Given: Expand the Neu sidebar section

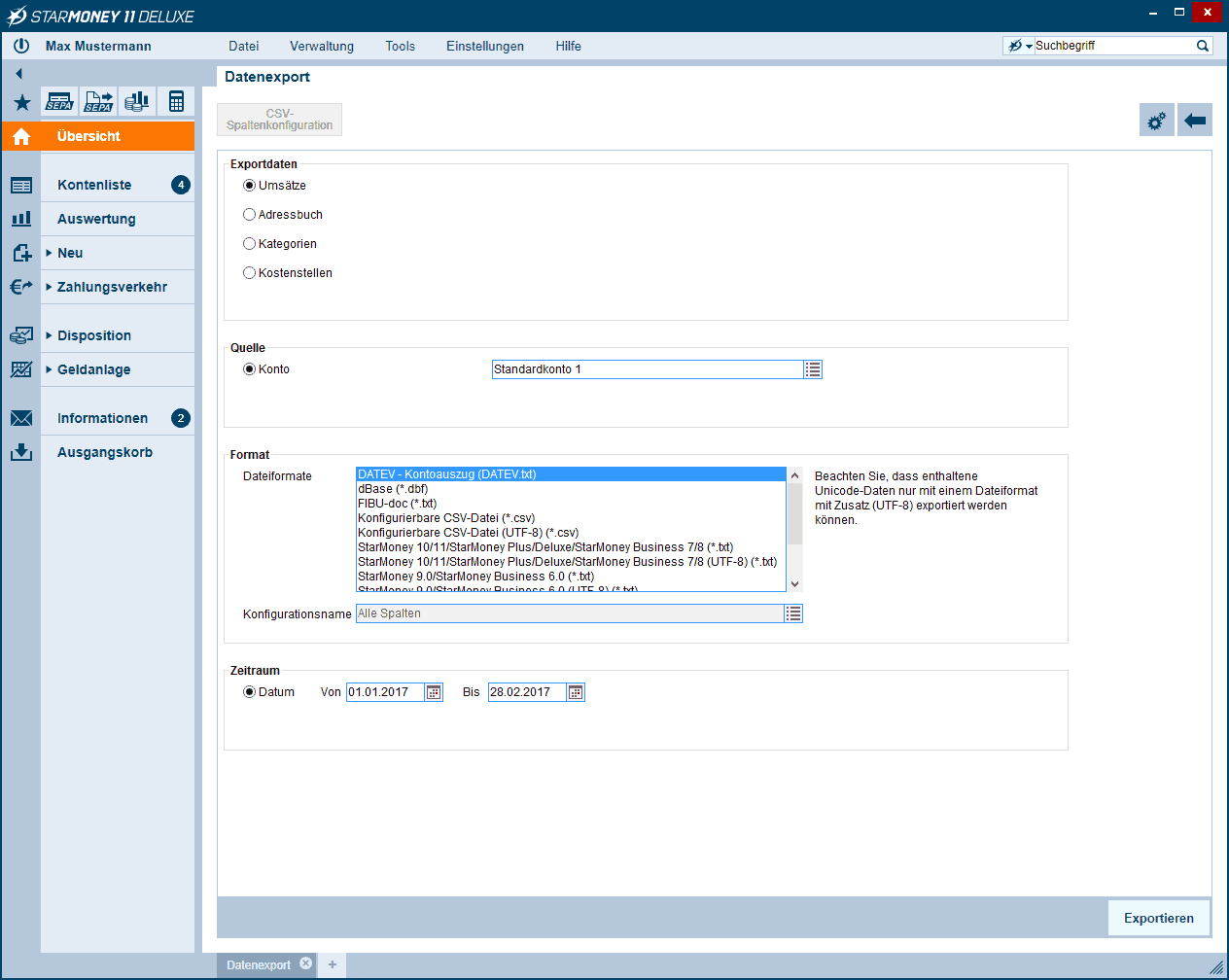Looking at the screenshot, I should pyautogui.click(x=50, y=253).
